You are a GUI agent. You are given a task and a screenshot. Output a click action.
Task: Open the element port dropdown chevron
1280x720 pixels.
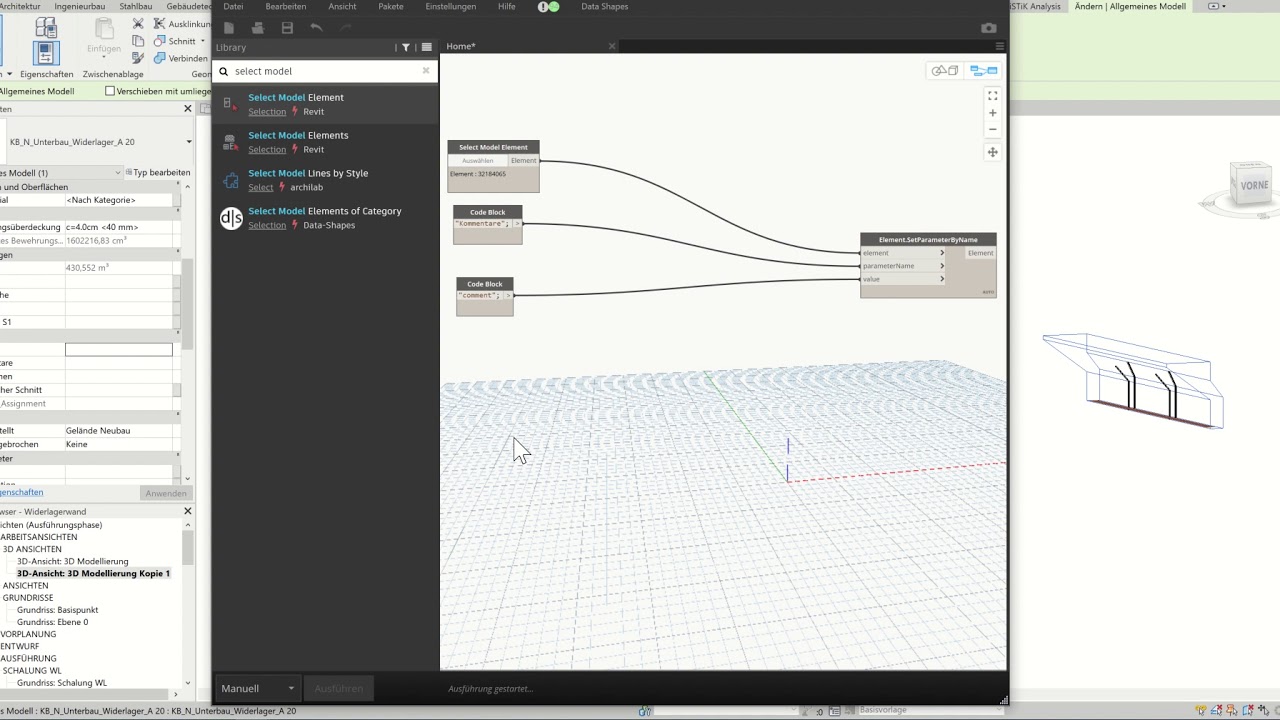tap(942, 253)
